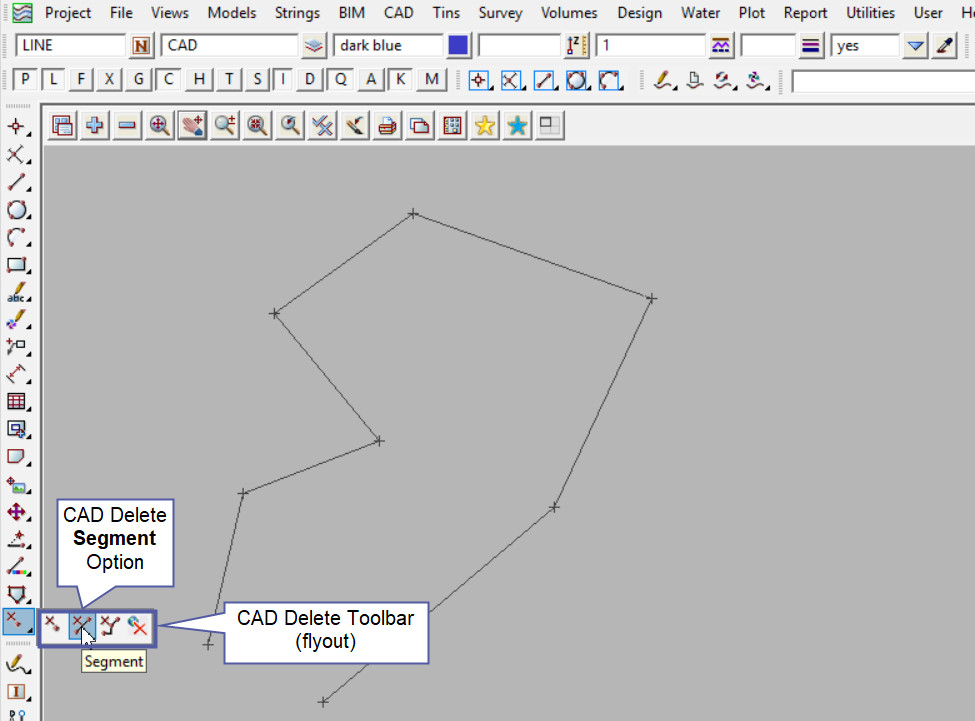Image resolution: width=975 pixels, height=721 pixels.
Task: Toggle the L snap button
Action: coord(53,80)
